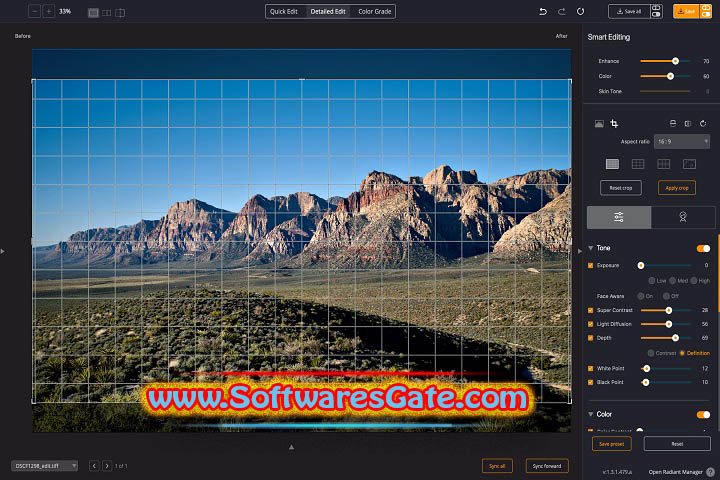Click Sync all button
This screenshot has height=480, width=720.
[497, 466]
